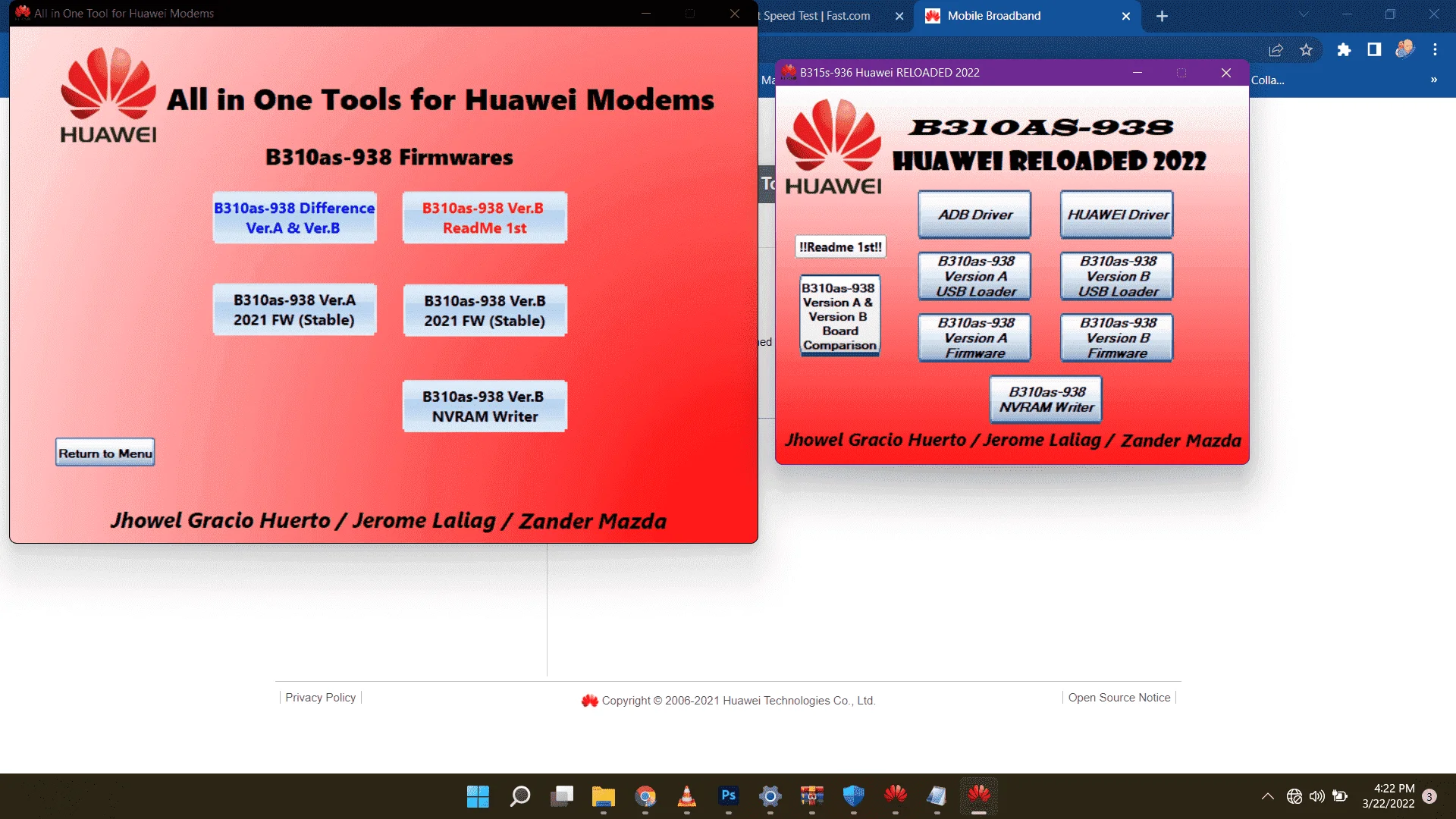The height and width of the screenshot is (819, 1456).
Task: Install HUAWEI Driver in Reloaded window
Action: [1117, 215]
